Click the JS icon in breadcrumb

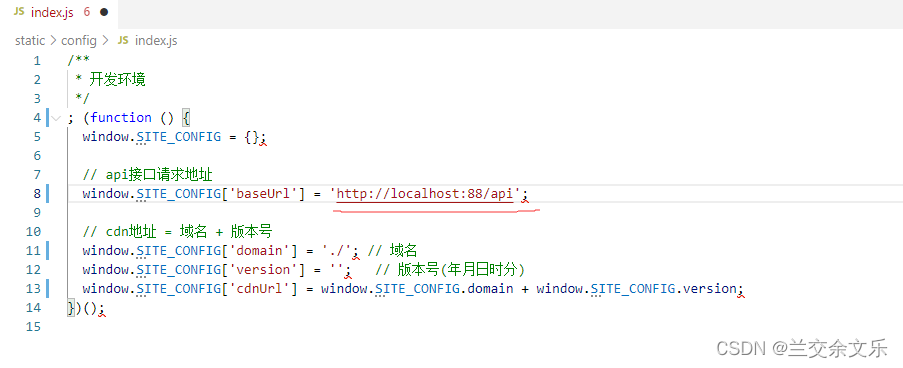point(123,40)
